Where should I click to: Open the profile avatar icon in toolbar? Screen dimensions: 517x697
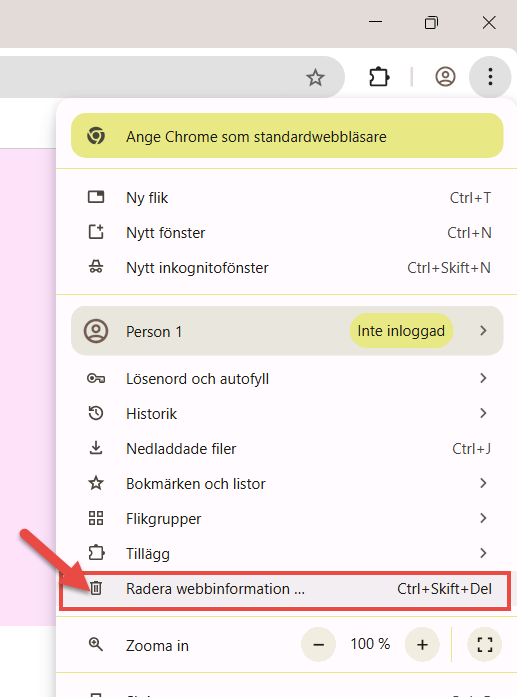[445, 77]
